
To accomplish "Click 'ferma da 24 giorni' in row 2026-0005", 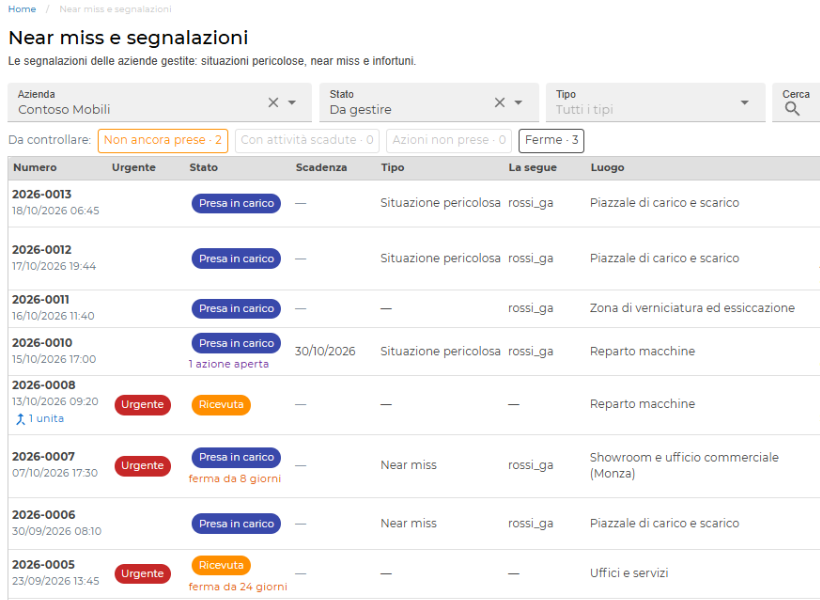I will pos(238,587).
